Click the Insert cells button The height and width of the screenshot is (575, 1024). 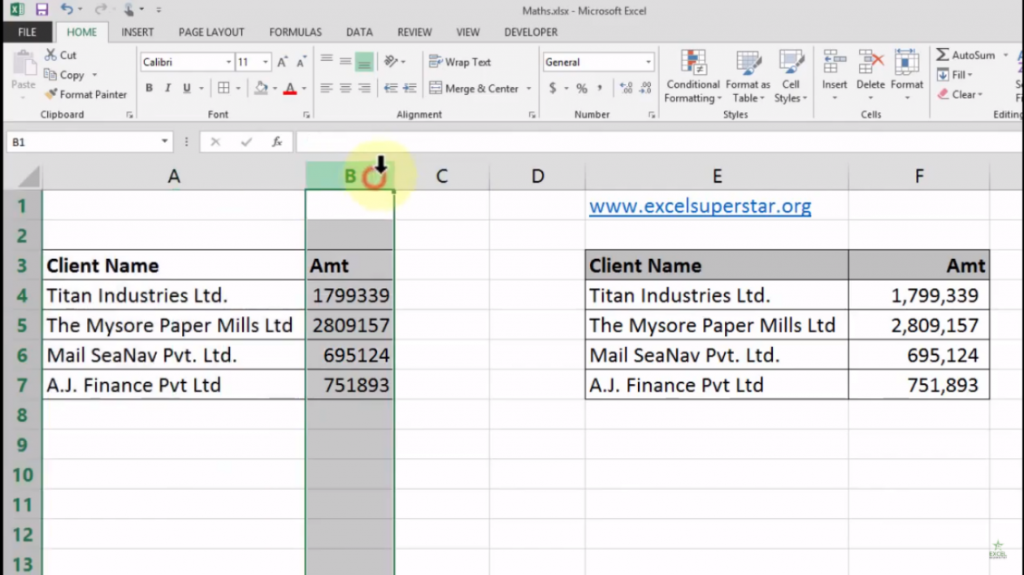click(x=835, y=75)
